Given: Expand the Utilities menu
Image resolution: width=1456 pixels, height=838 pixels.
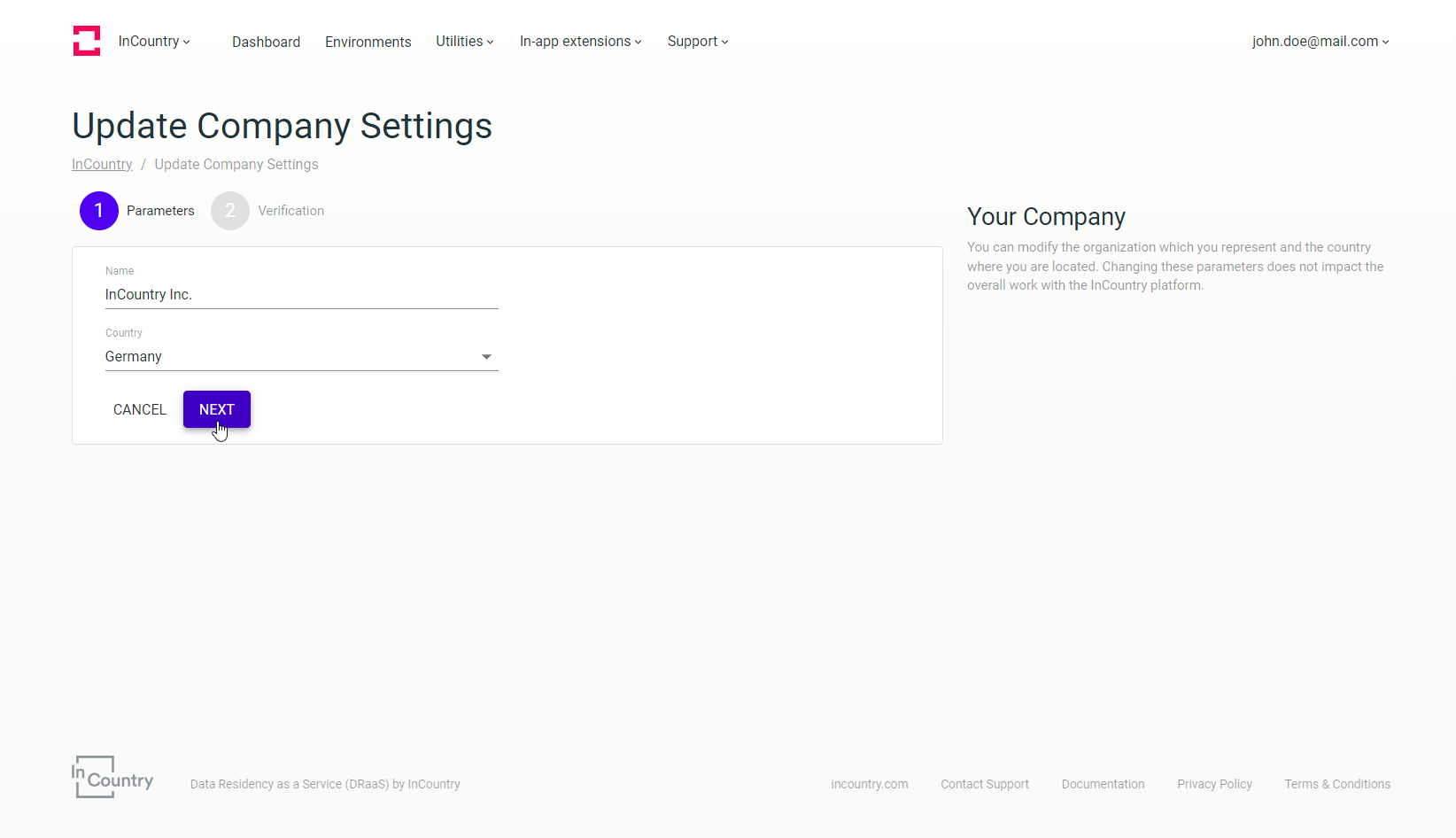Looking at the screenshot, I should click(464, 42).
